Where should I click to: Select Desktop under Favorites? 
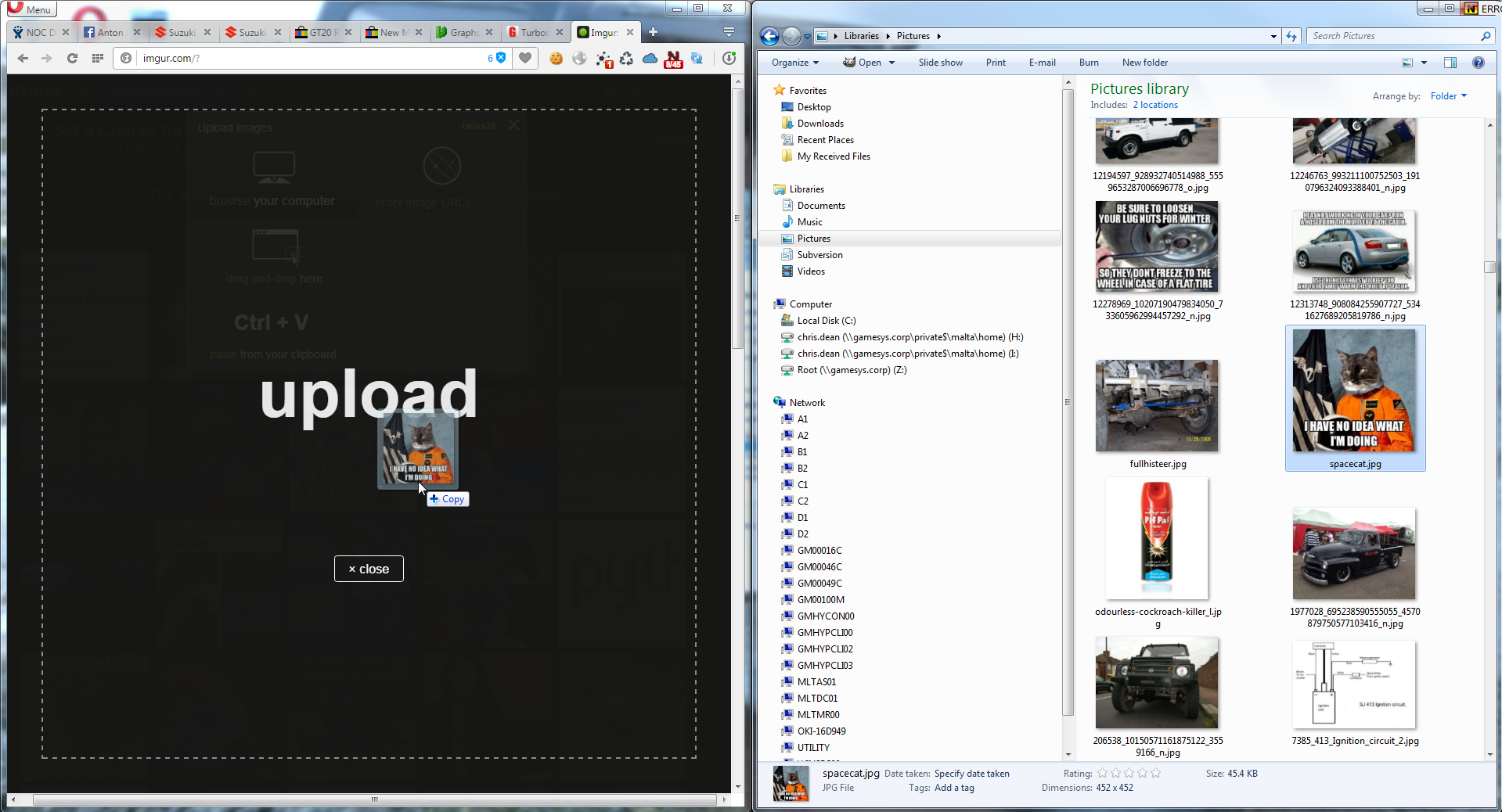[x=814, y=107]
